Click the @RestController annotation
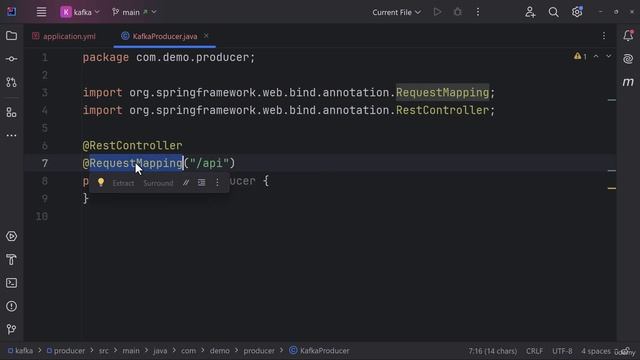 132,146
